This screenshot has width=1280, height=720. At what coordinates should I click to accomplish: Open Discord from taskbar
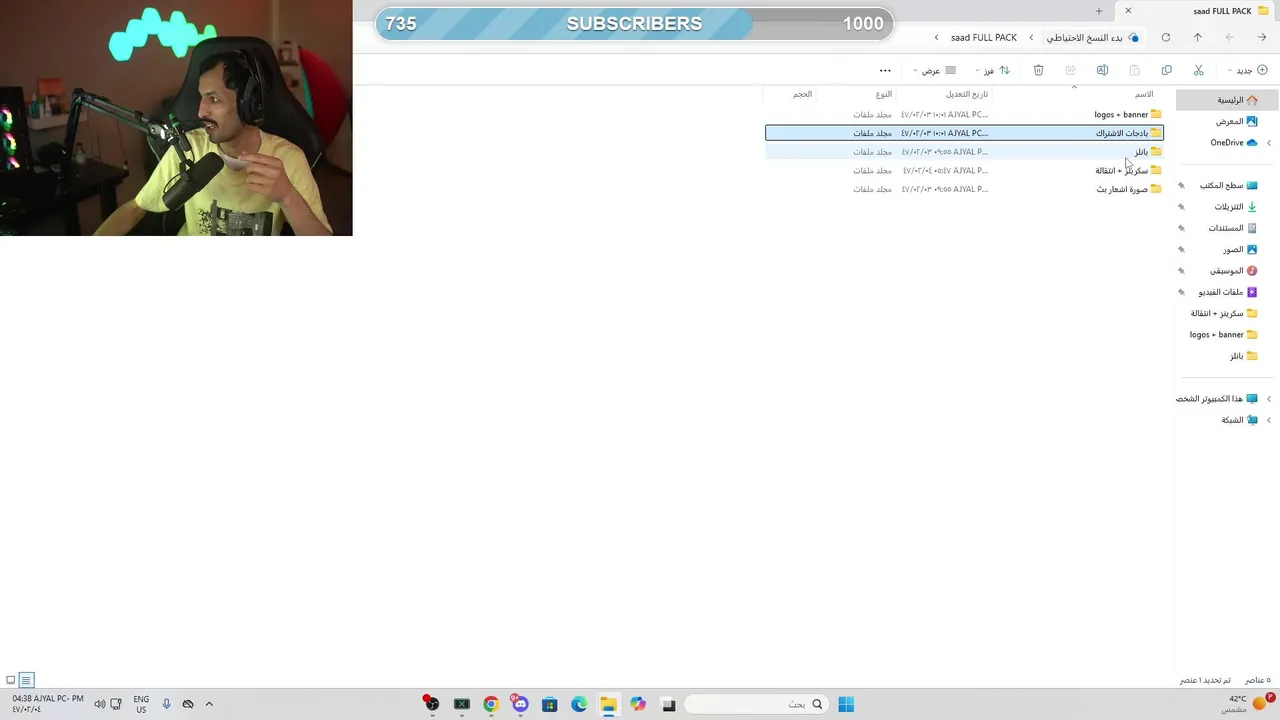[x=520, y=704]
